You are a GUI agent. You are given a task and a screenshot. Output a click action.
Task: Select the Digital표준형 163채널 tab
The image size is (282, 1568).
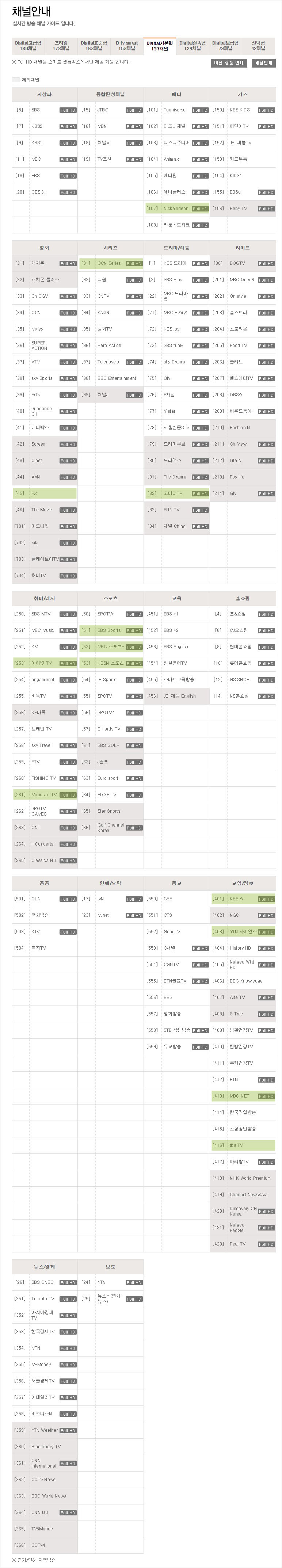coord(94,46)
